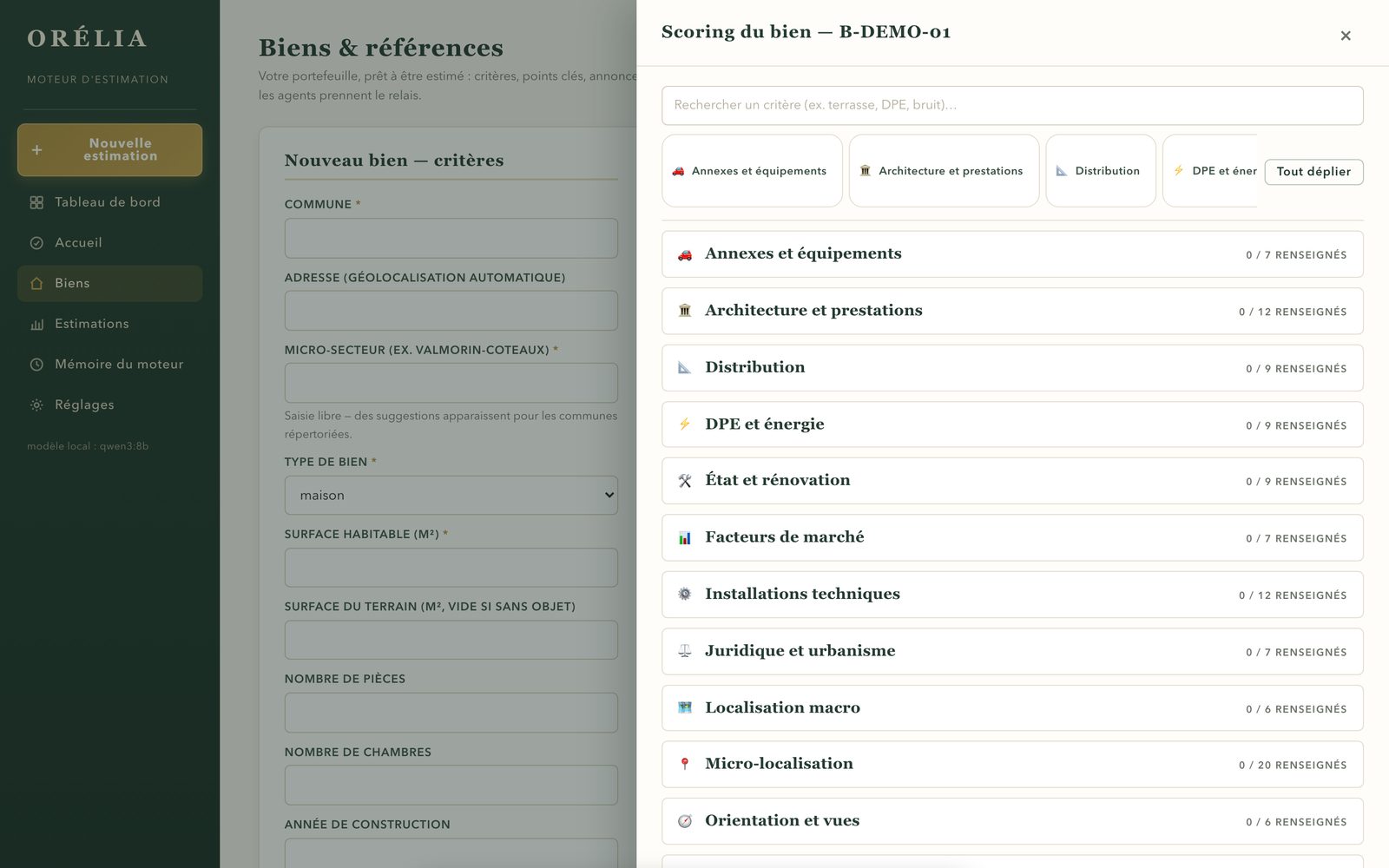Click the pin icon in Micro-localisation row
This screenshot has height=868, width=1389.
point(685,764)
